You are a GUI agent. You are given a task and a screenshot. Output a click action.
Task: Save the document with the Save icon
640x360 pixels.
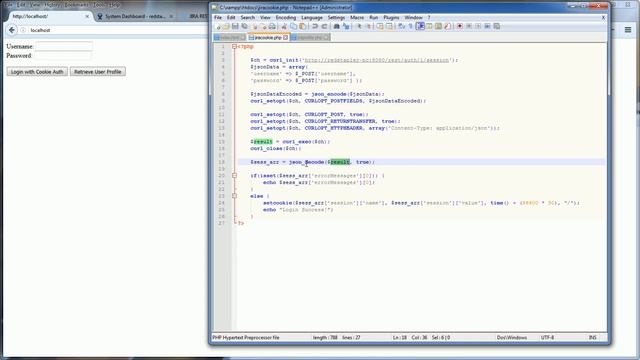pyautogui.click(x=235, y=27)
